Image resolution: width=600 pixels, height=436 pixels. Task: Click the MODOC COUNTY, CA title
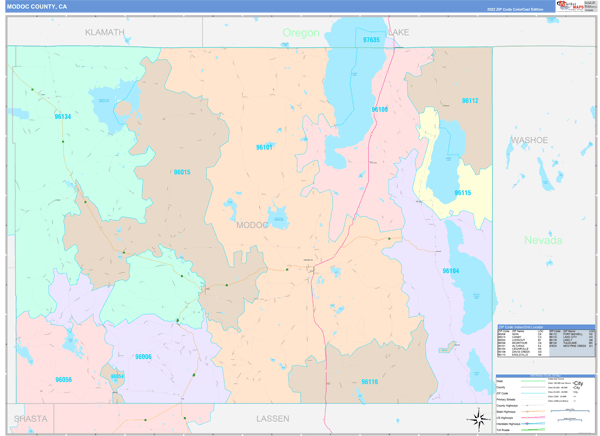click(x=37, y=6)
